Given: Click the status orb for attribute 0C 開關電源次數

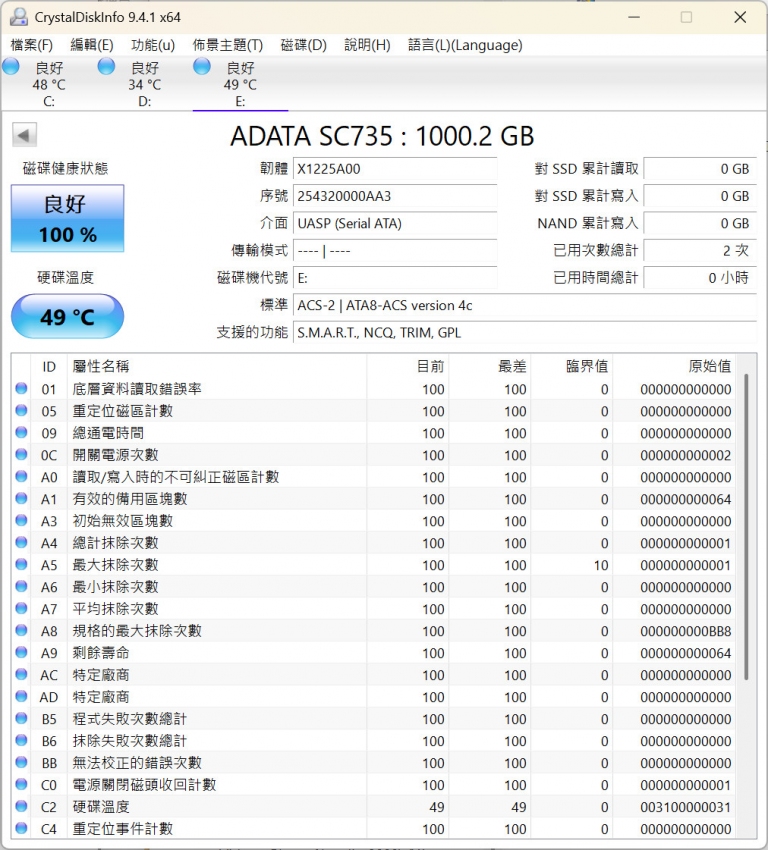Looking at the screenshot, I should coord(21,455).
